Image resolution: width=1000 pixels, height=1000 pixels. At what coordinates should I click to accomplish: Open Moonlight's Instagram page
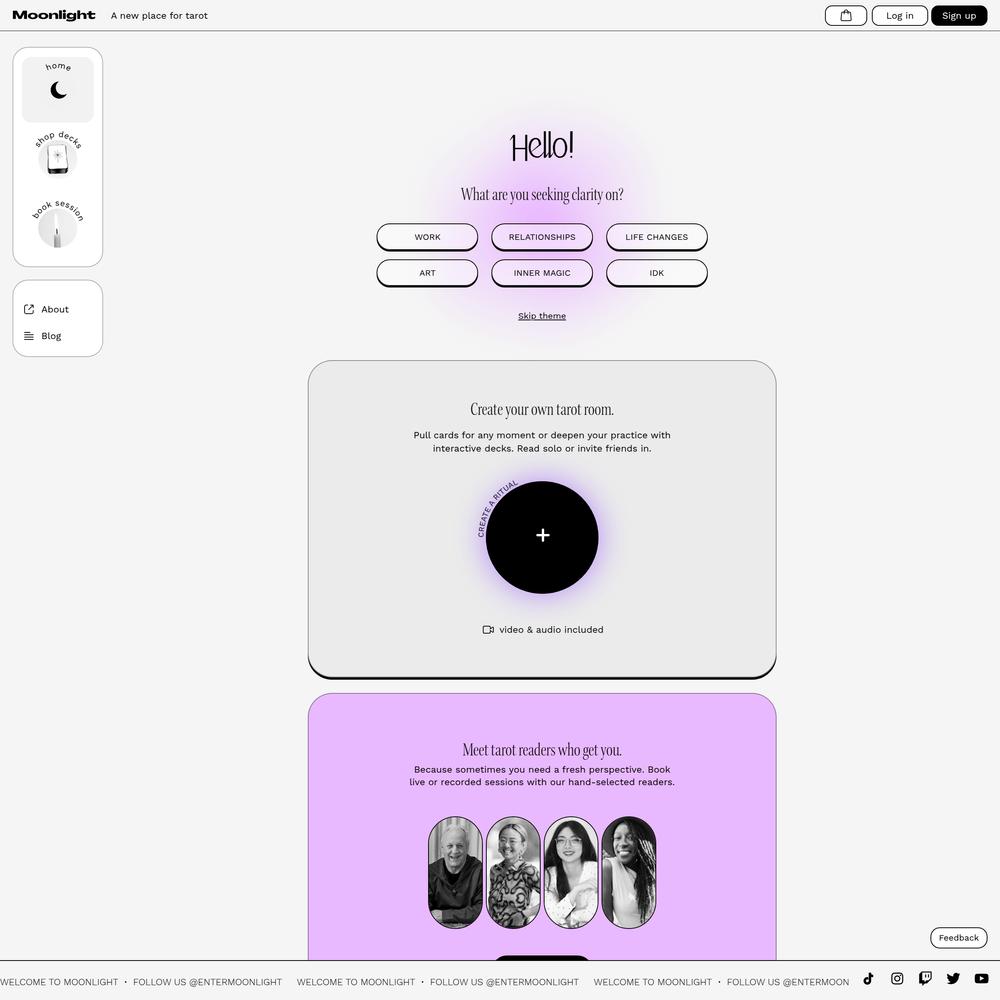[x=897, y=978]
